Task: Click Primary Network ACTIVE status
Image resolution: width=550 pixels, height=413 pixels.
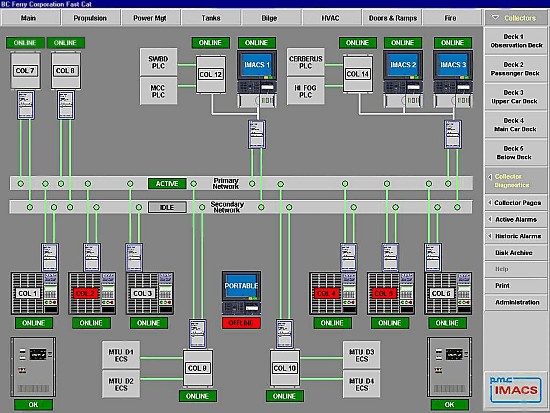Action: pos(167,184)
